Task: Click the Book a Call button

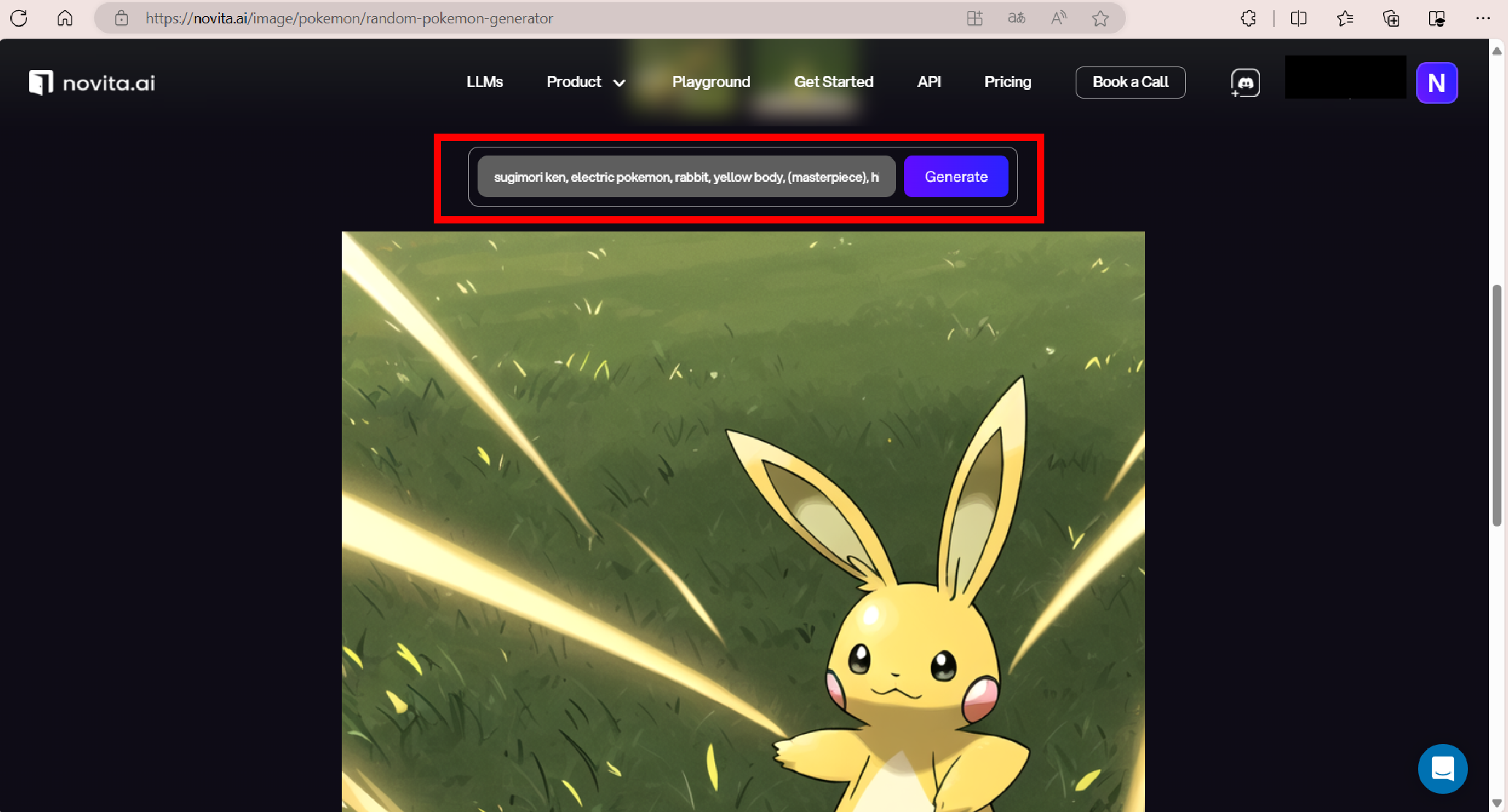Action: 1130,82
